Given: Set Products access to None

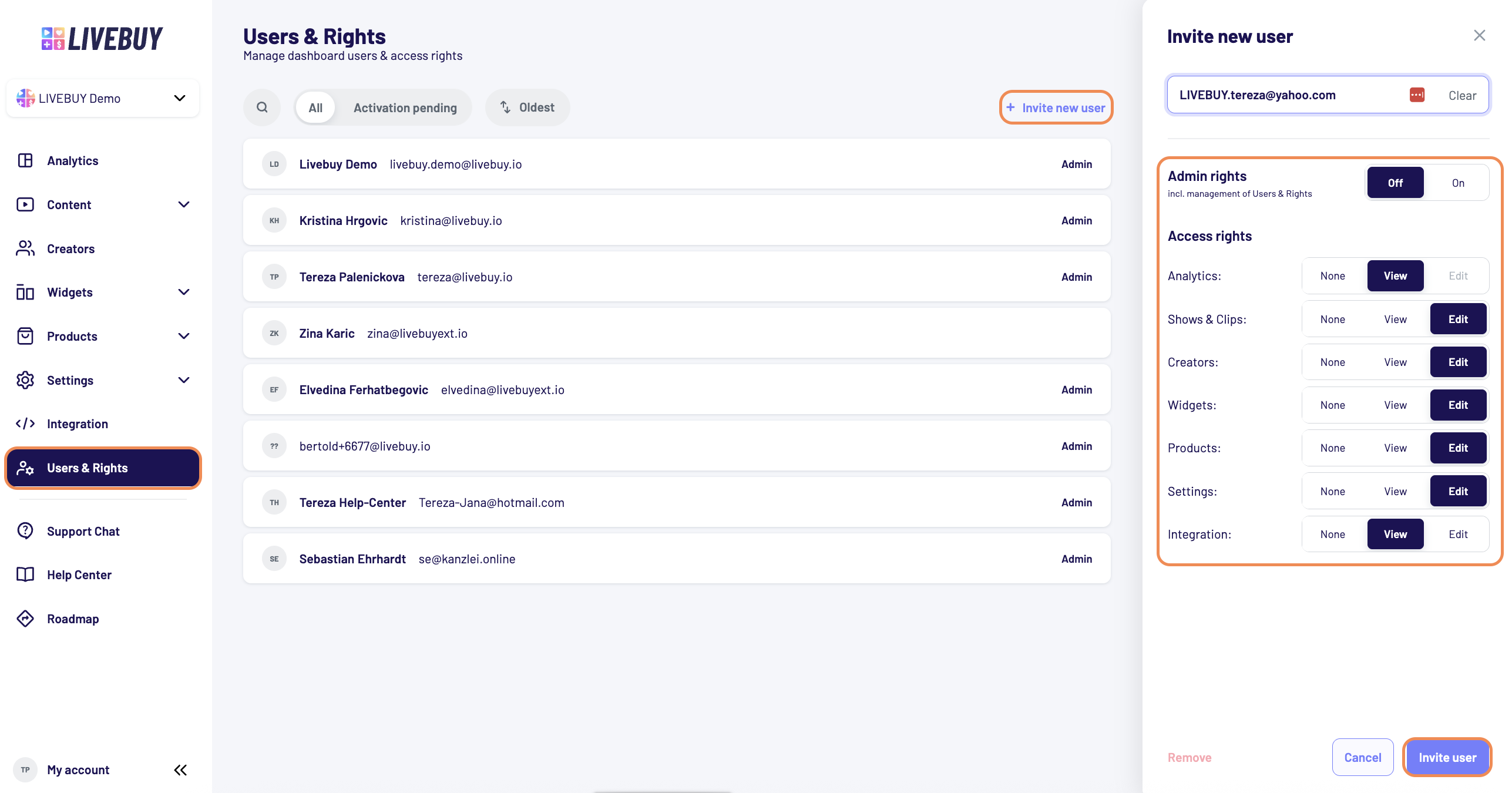Looking at the screenshot, I should pyautogui.click(x=1333, y=448).
